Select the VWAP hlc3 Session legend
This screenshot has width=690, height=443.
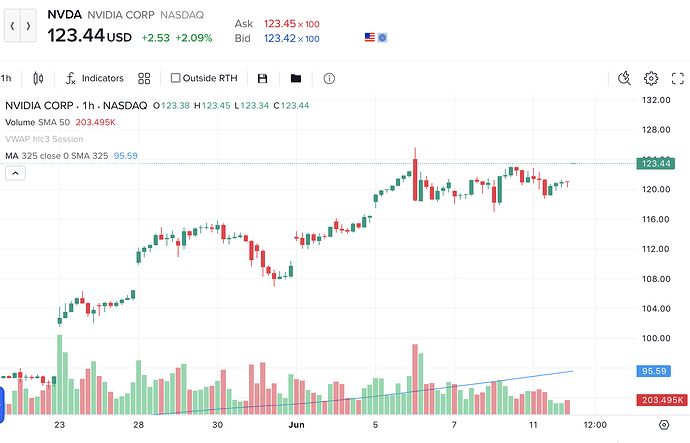(44, 139)
